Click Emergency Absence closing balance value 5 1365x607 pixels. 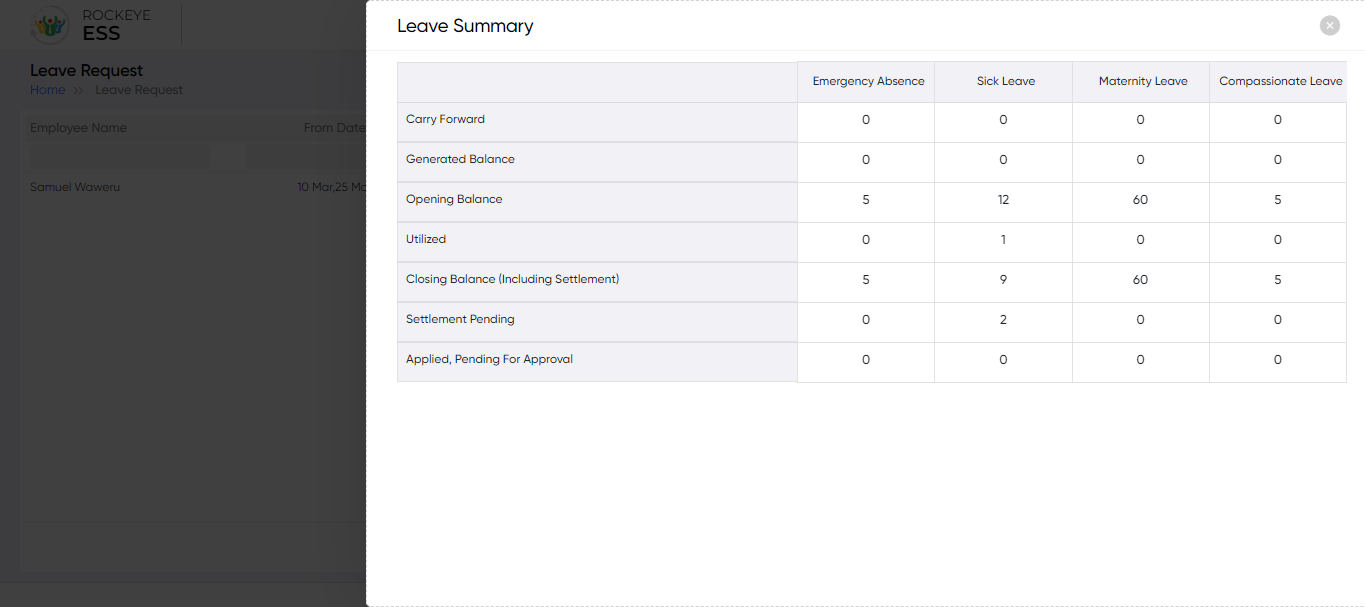tap(866, 280)
